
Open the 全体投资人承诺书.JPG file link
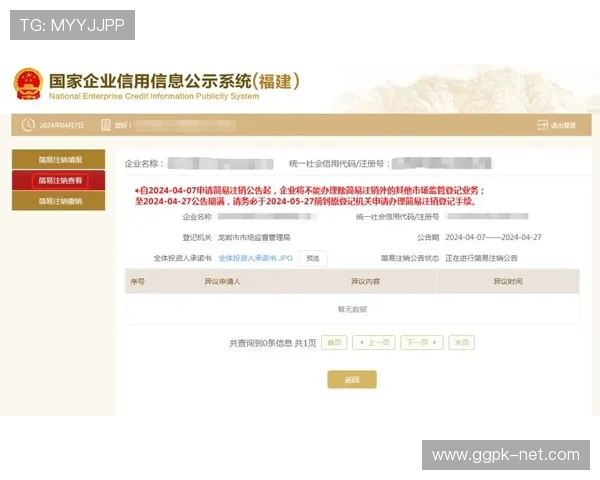[x=255, y=258]
